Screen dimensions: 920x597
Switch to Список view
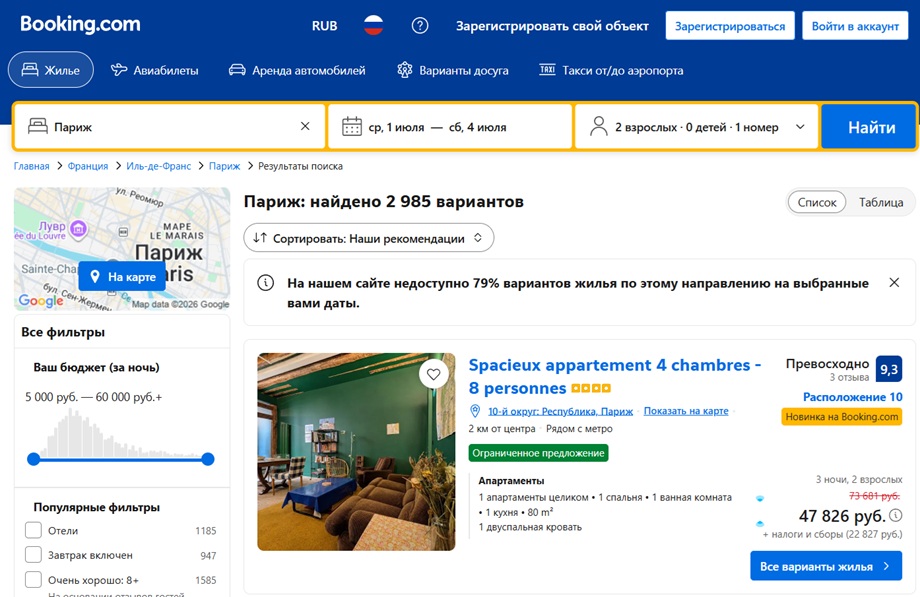[817, 202]
